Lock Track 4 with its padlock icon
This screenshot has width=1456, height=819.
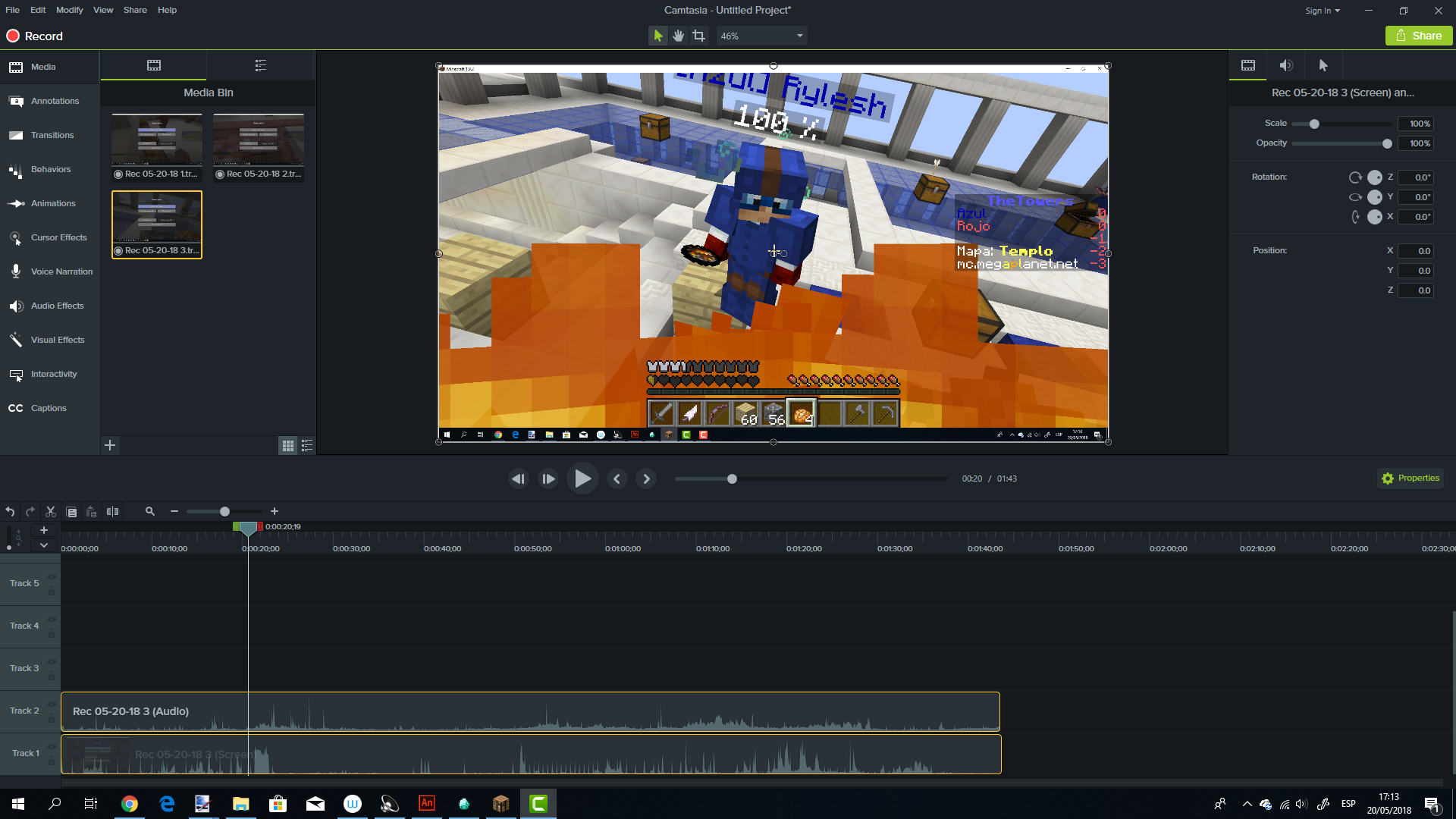[x=52, y=634]
